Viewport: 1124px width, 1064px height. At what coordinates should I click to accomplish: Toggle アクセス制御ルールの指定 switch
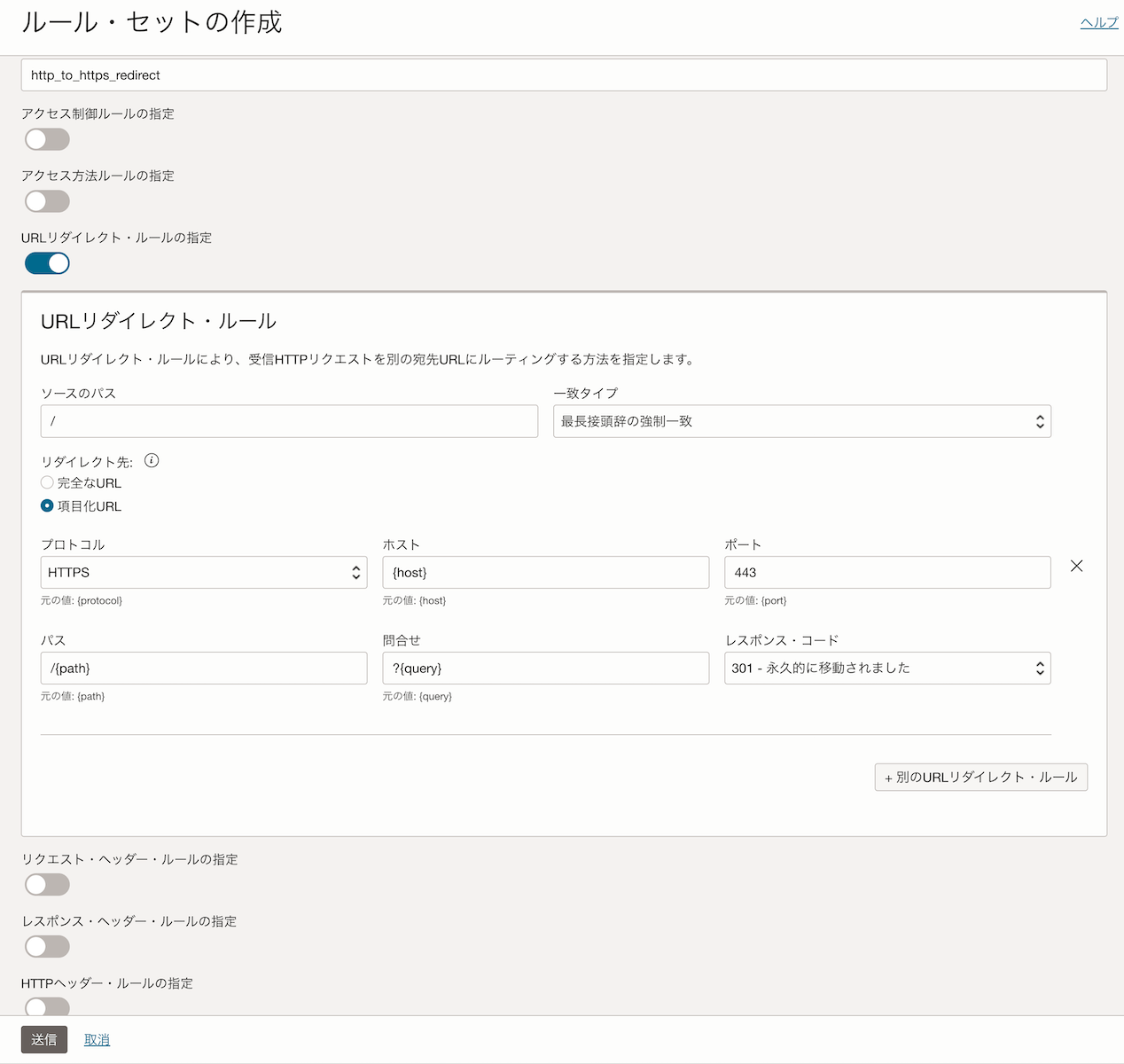point(47,139)
